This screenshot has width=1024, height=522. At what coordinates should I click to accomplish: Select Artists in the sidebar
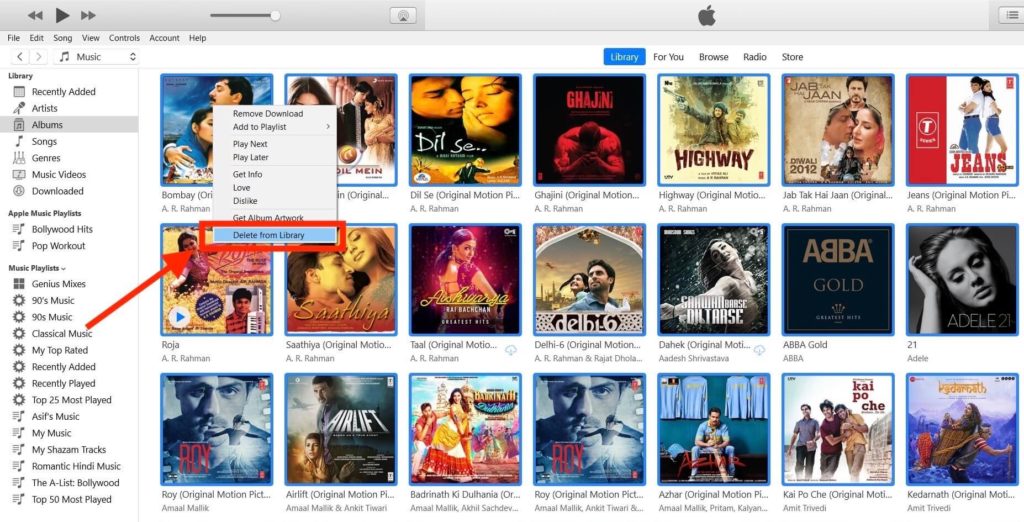44,108
